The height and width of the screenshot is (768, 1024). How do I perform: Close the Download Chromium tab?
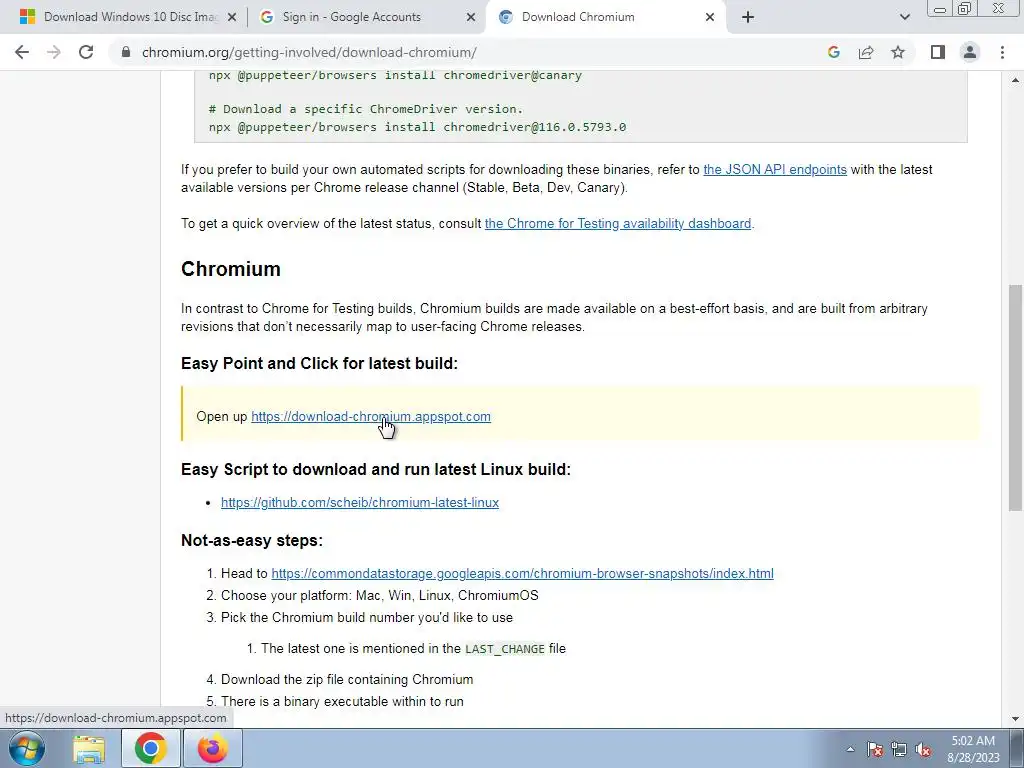click(x=710, y=17)
